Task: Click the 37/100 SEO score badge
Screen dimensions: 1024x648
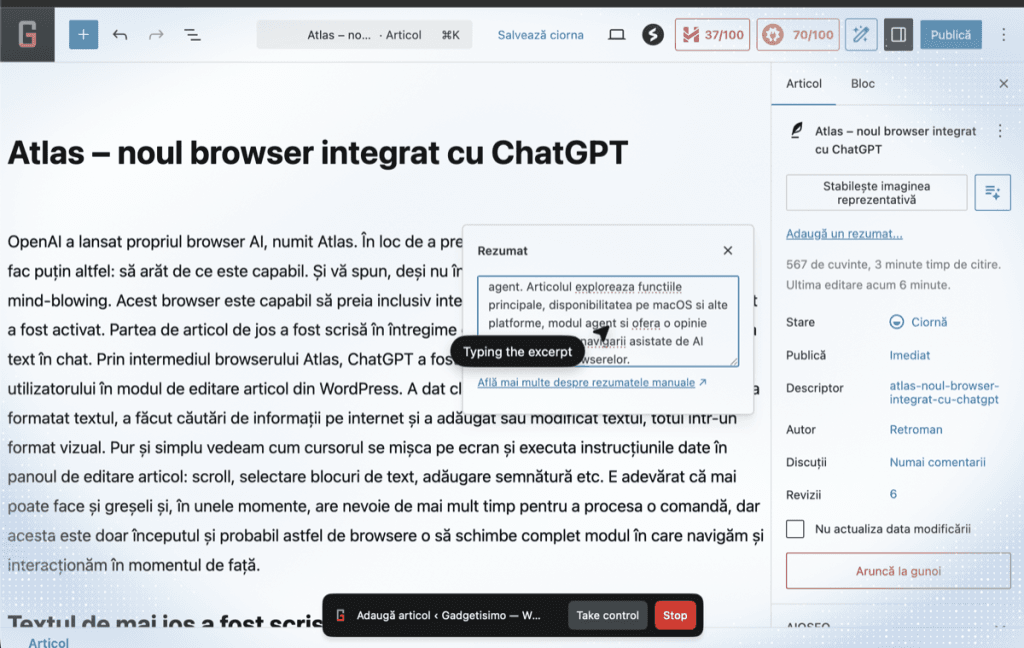Action: coord(713,35)
